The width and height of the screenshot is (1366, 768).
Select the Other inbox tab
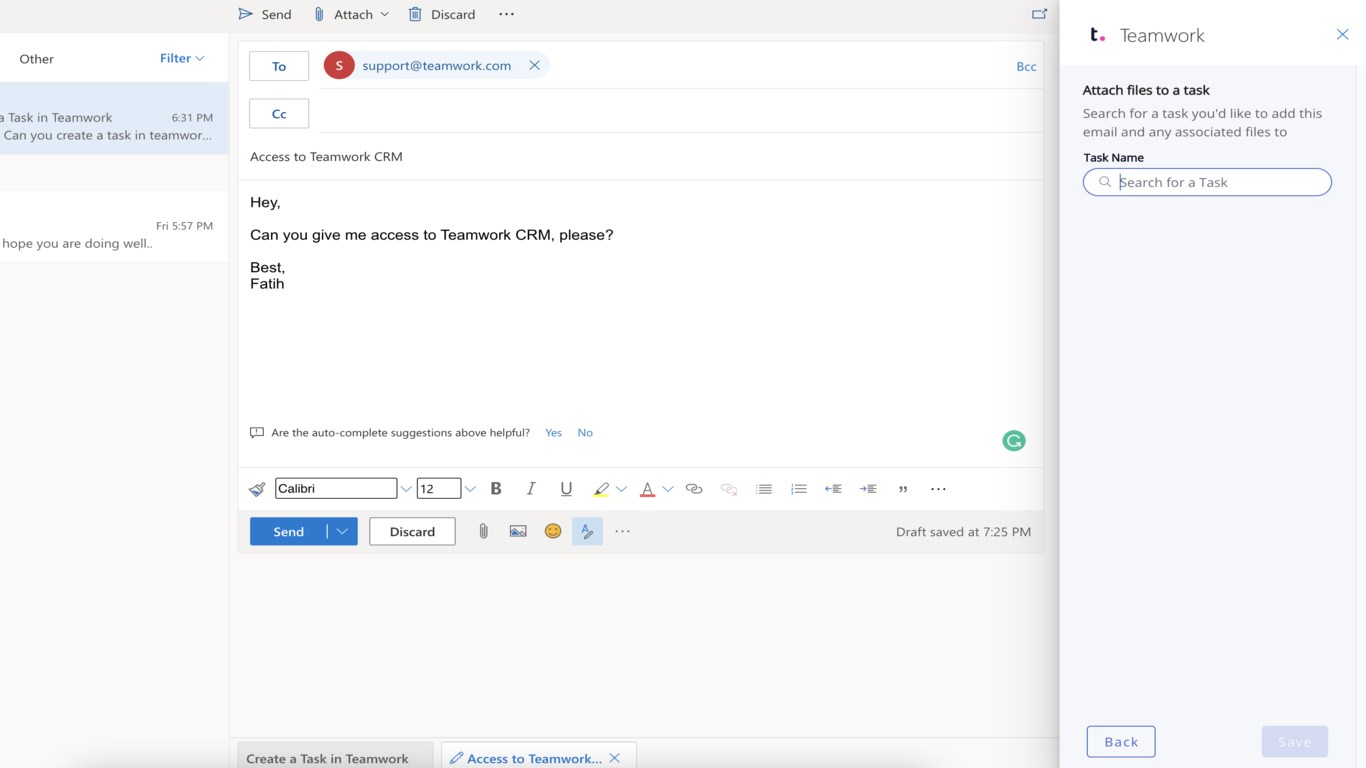(x=36, y=59)
